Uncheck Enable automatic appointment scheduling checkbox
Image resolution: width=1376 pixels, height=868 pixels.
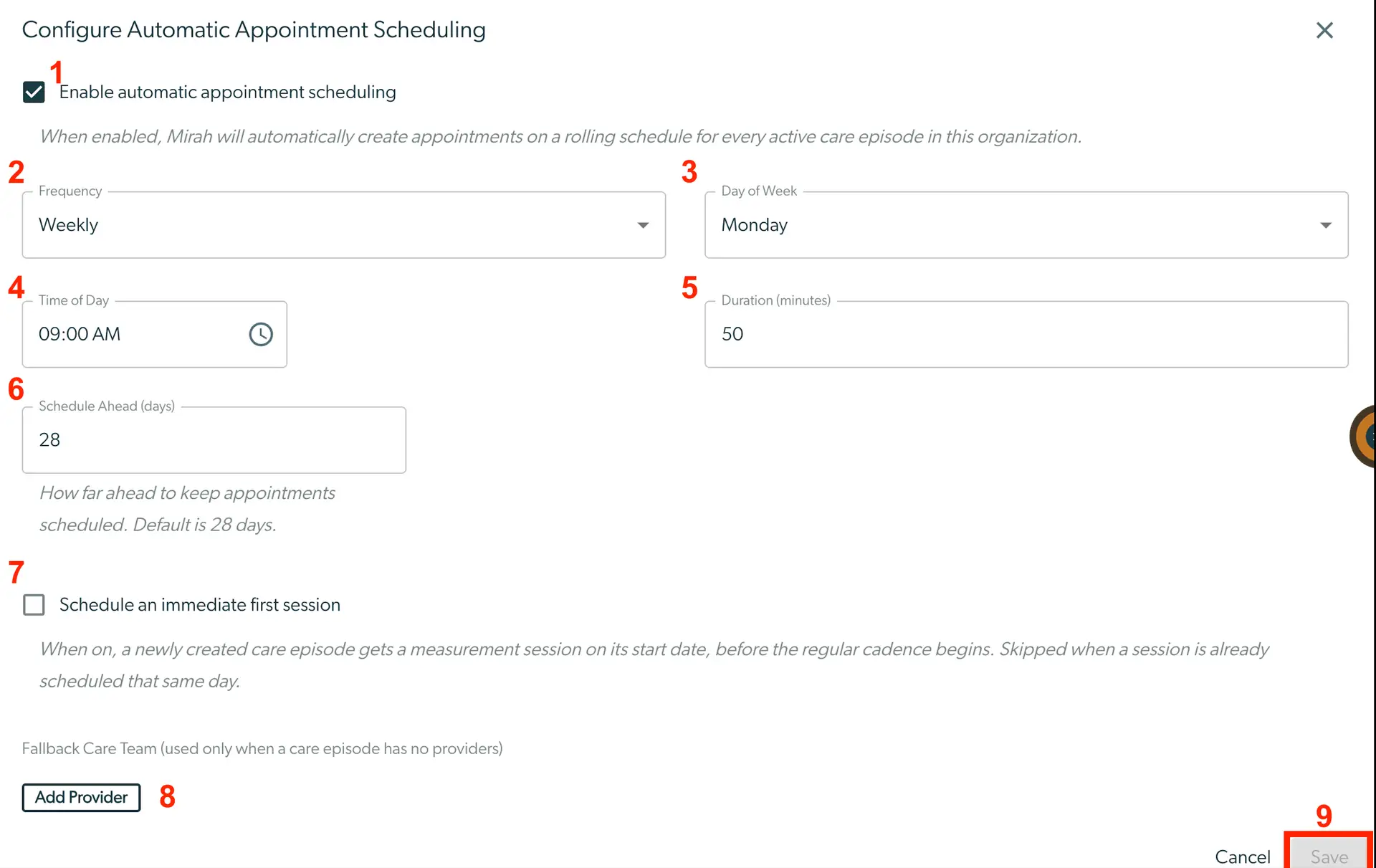[34, 92]
